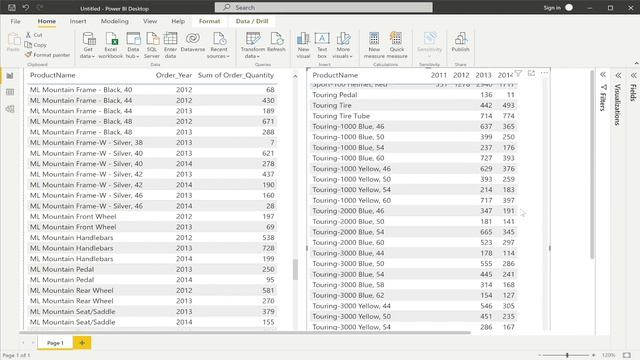The height and width of the screenshot is (360, 640).
Task: Add a new page with plus button
Action: 82,343
